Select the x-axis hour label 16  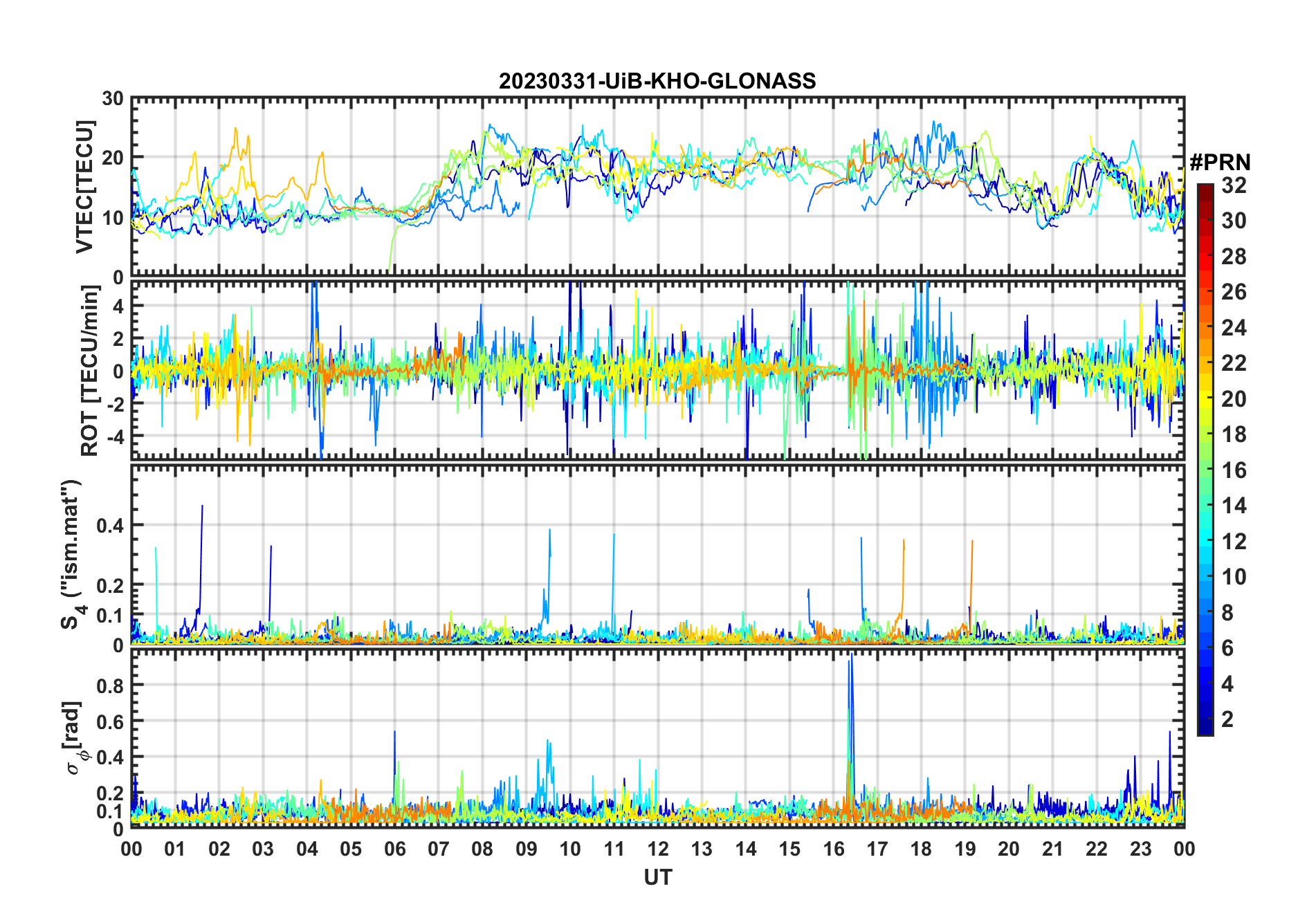(x=834, y=849)
